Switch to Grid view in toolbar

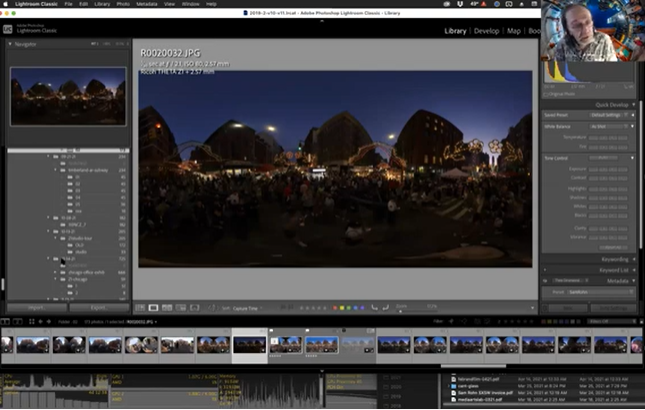140,308
